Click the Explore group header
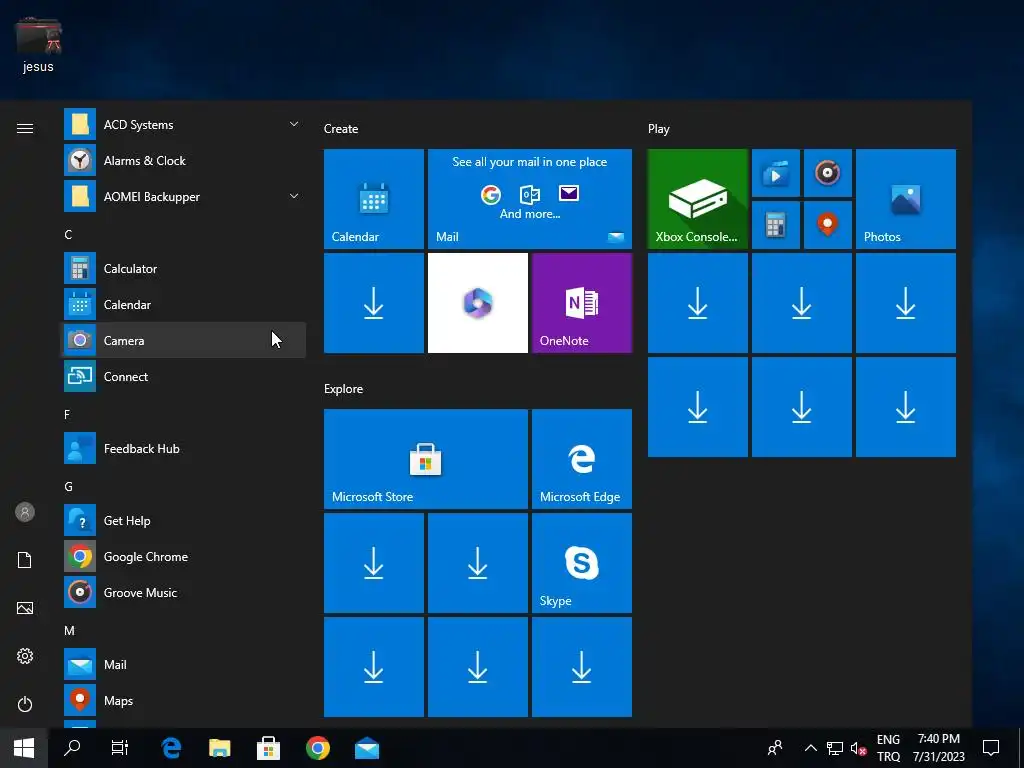 [344, 389]
